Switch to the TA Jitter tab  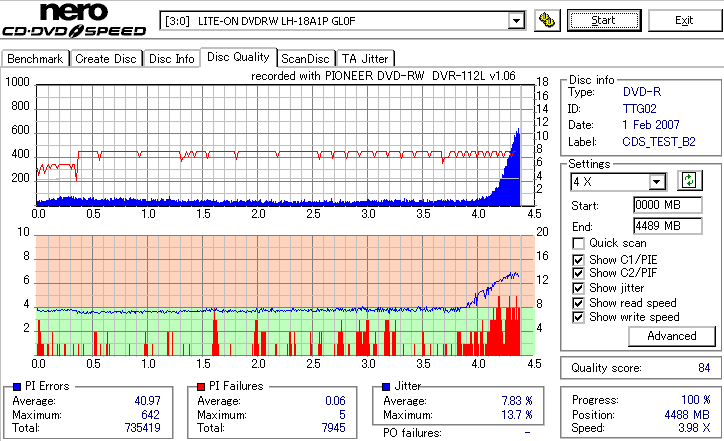365,59
